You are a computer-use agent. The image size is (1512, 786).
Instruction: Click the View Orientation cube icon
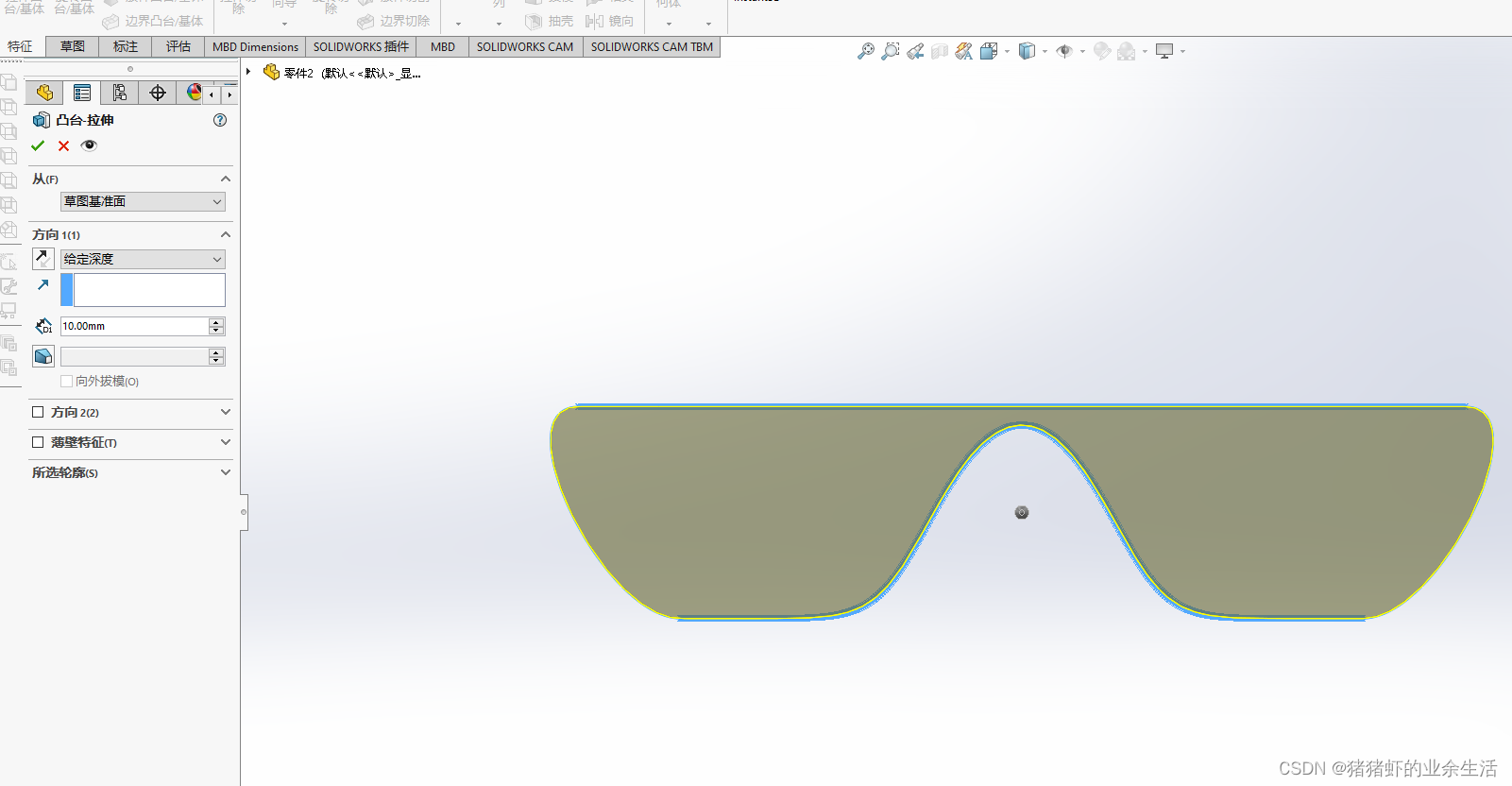(989, 51)
